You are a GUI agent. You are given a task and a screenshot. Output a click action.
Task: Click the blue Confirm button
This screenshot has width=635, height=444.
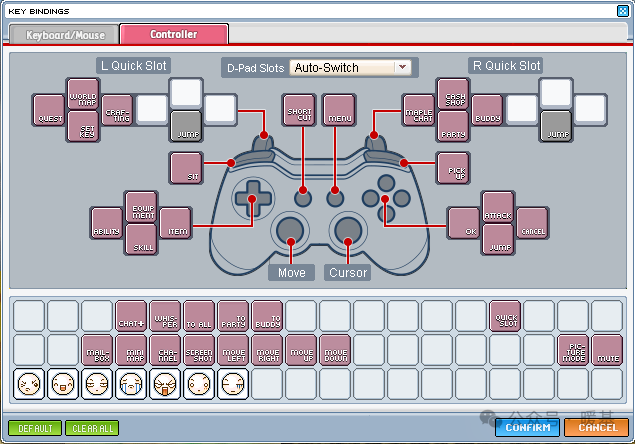(x=528, y=427)
